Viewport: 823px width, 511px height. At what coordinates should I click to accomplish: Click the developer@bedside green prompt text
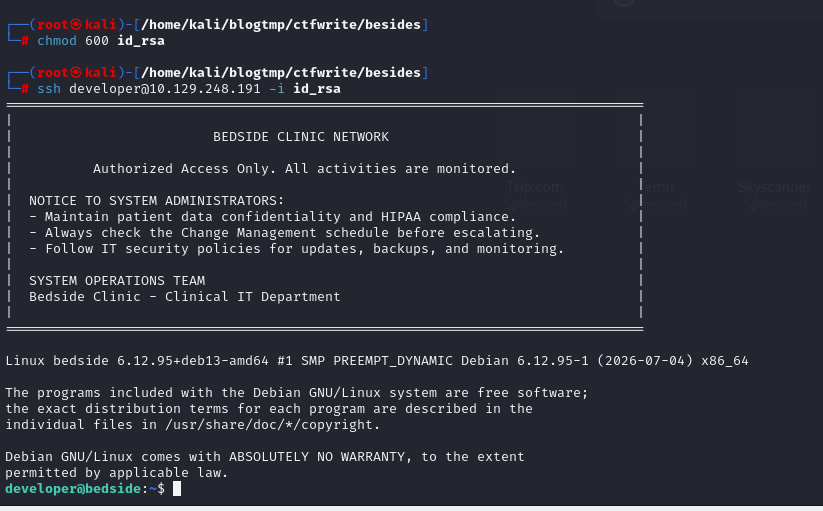[73, 489]
